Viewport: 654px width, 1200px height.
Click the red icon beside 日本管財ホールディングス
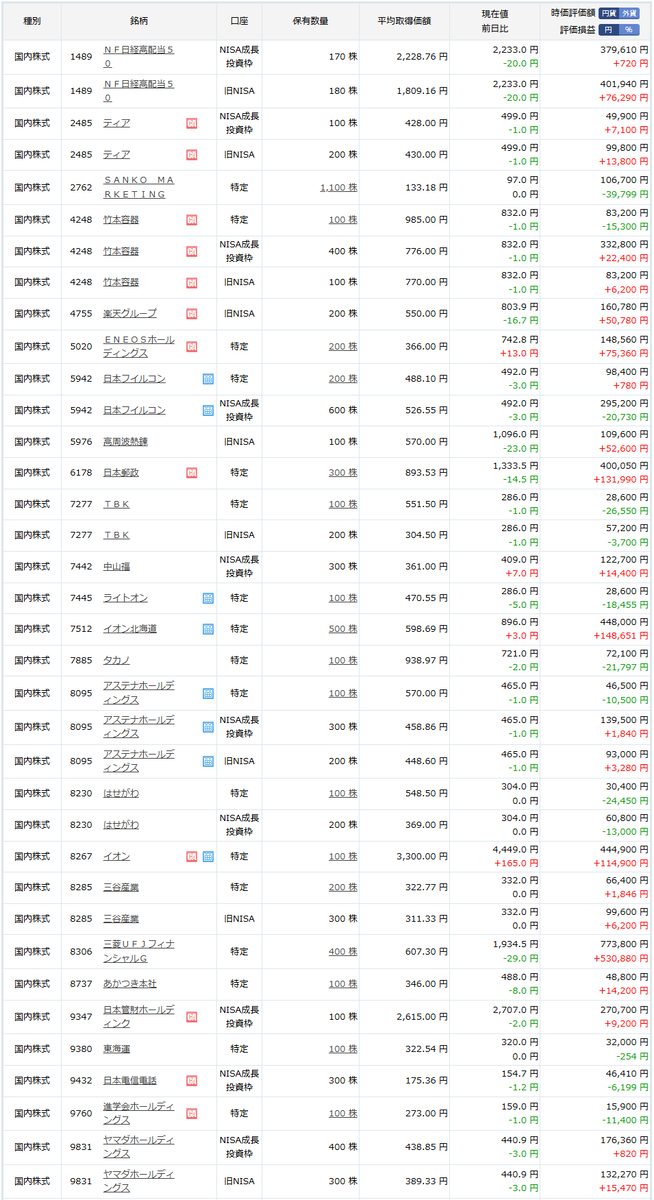191,1016
